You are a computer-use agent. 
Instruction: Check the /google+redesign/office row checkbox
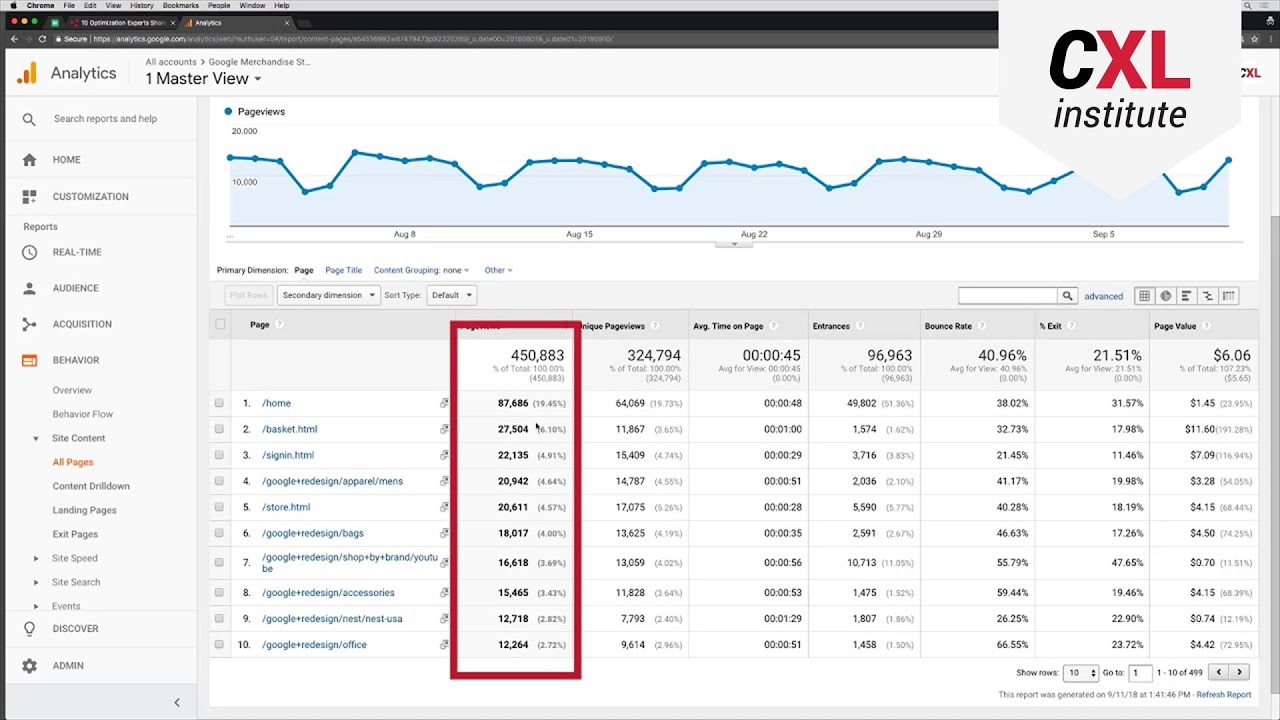coord(219,645)
